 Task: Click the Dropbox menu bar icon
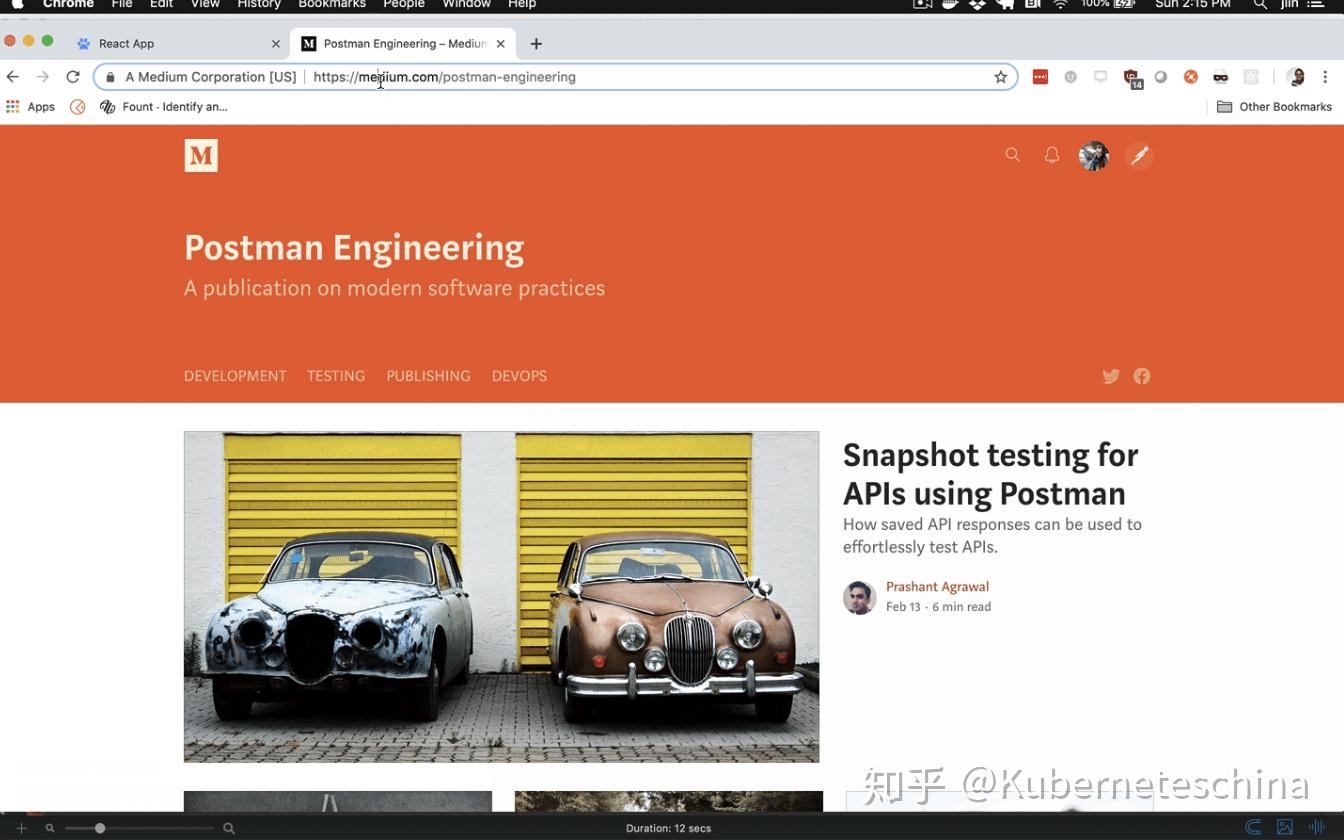tap(977, 5)
